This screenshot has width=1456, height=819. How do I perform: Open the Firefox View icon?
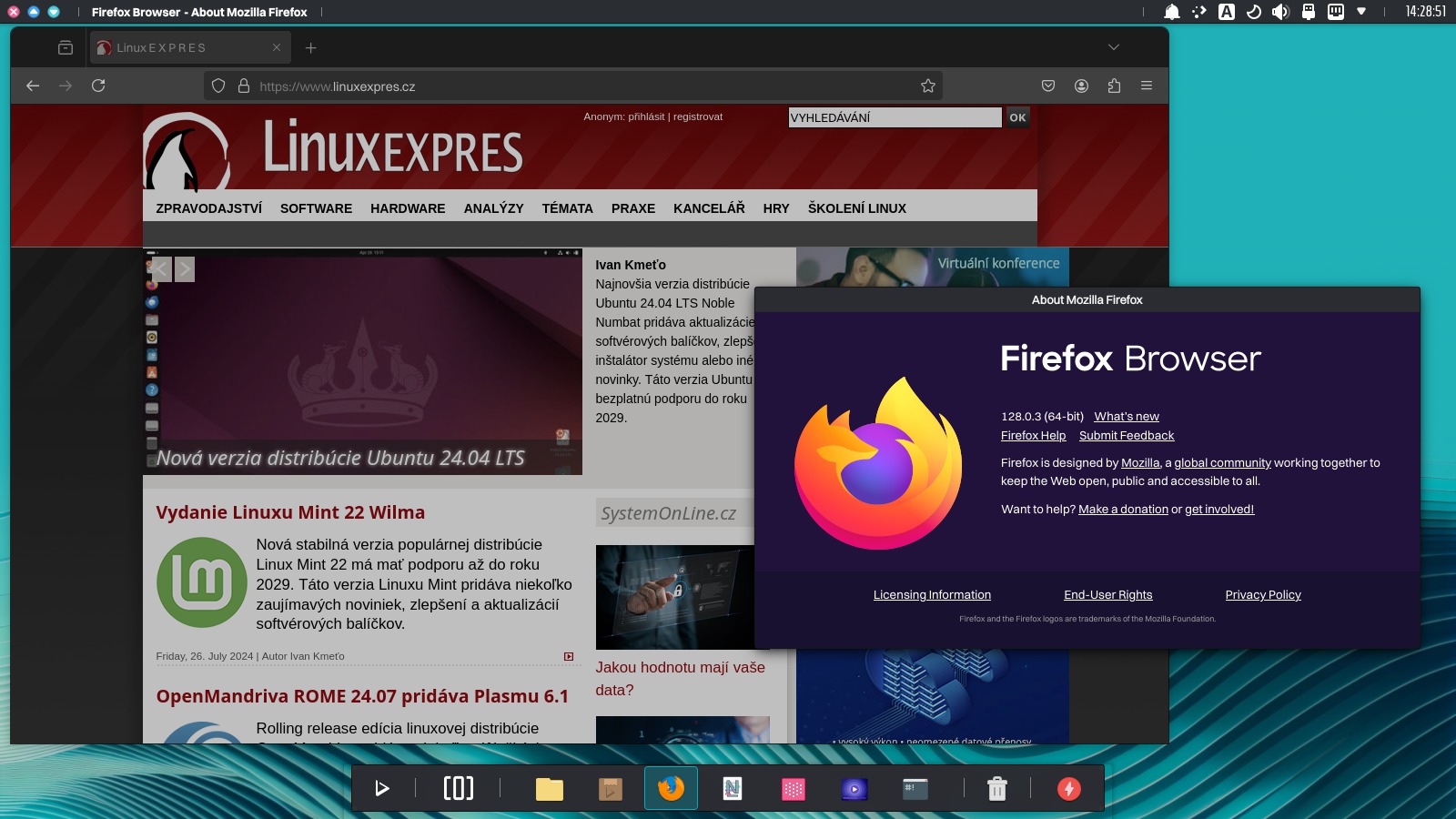pyautogui.click(x=66, y=47)
